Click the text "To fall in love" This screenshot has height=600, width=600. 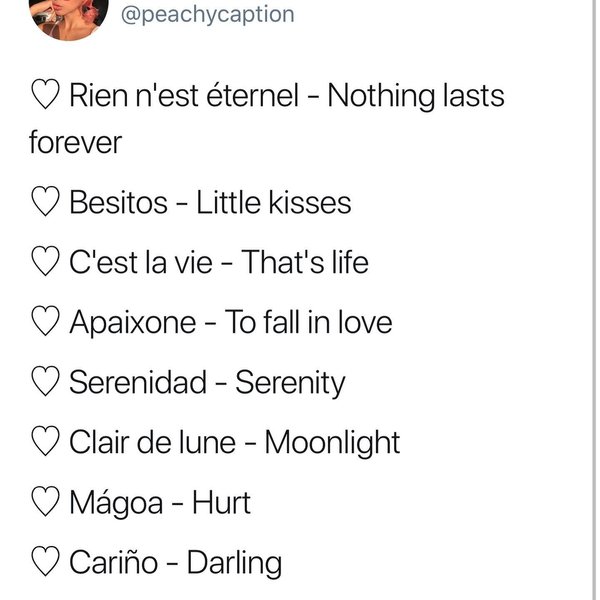(307, 323)
